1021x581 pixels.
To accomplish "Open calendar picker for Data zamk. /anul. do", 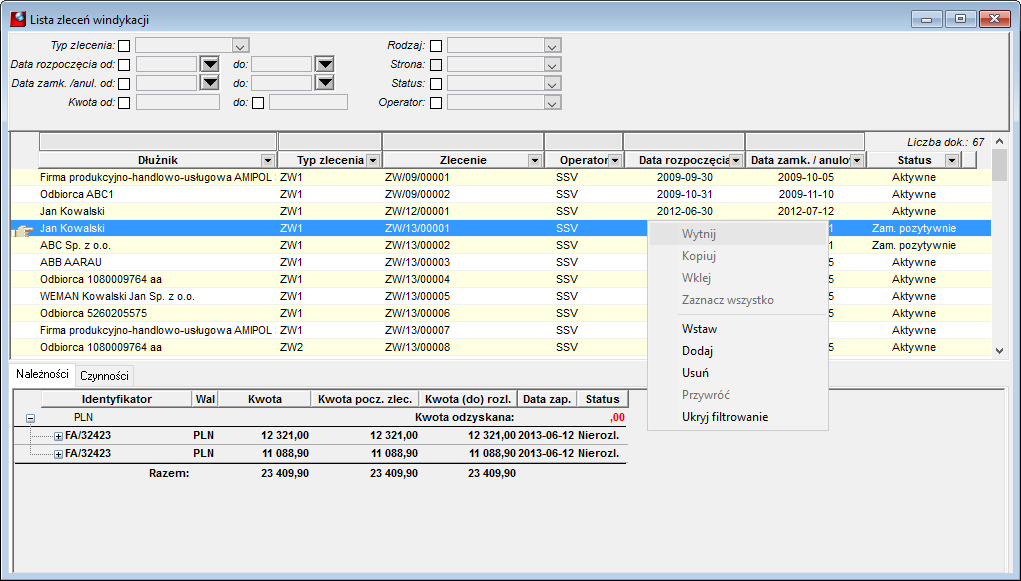I will pyautogui.click(x=325, y=83).
